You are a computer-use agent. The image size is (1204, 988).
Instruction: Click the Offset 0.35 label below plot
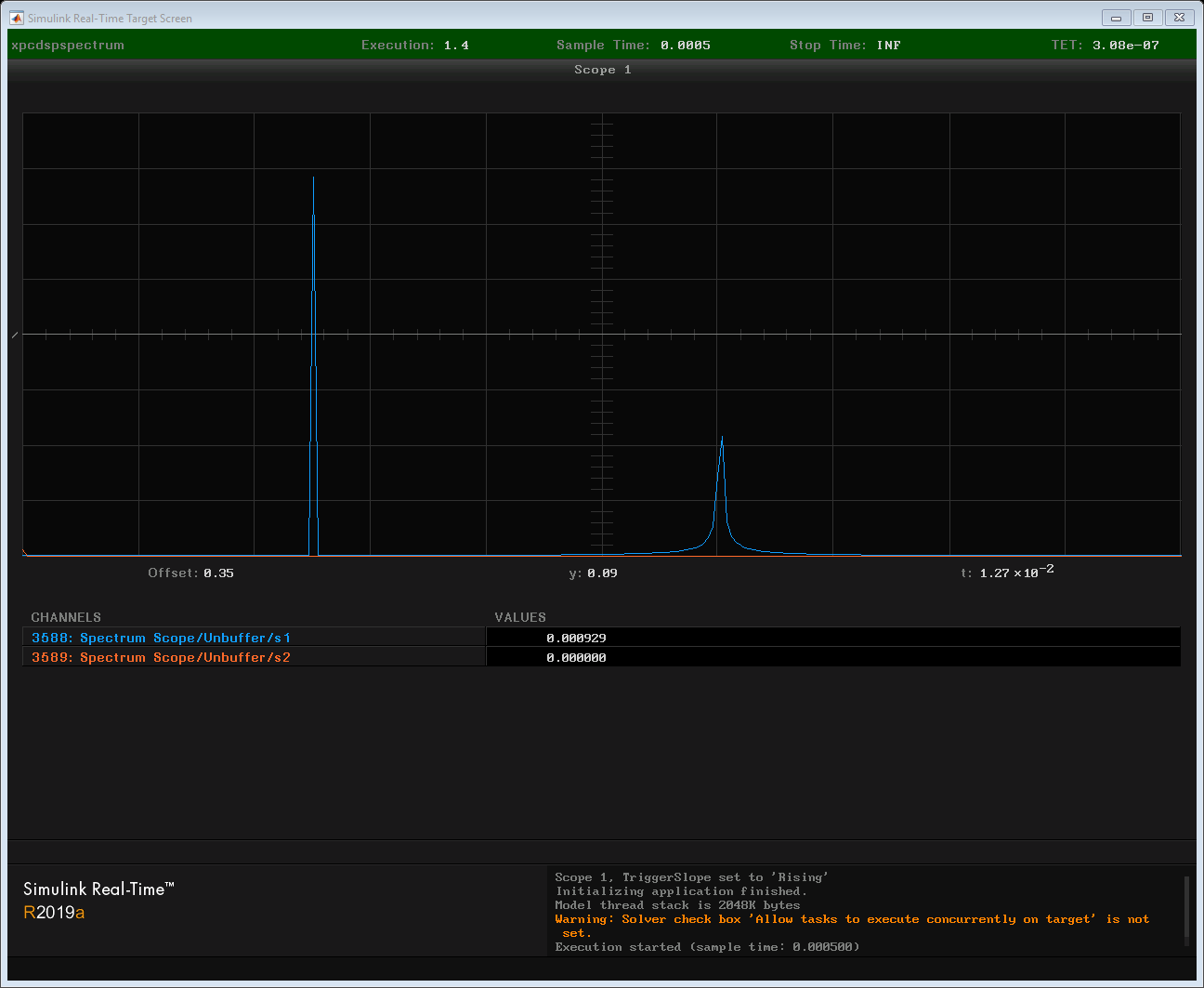pos(190,573)
